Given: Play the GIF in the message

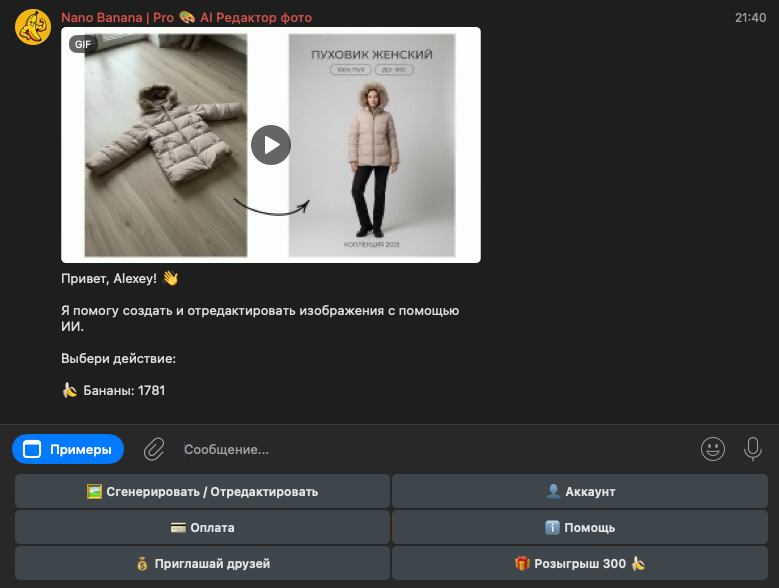Looking at the screenshot, I should click(270, 145).
